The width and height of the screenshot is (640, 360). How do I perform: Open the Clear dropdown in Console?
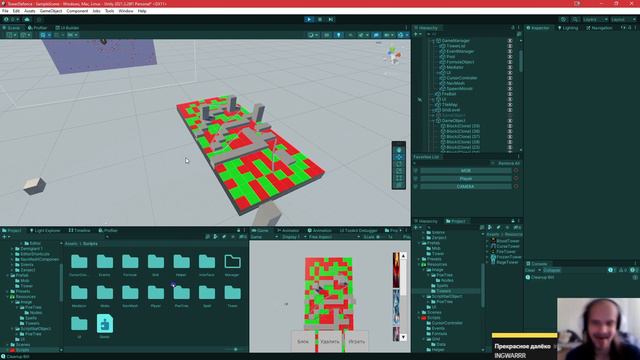point(540,270)
